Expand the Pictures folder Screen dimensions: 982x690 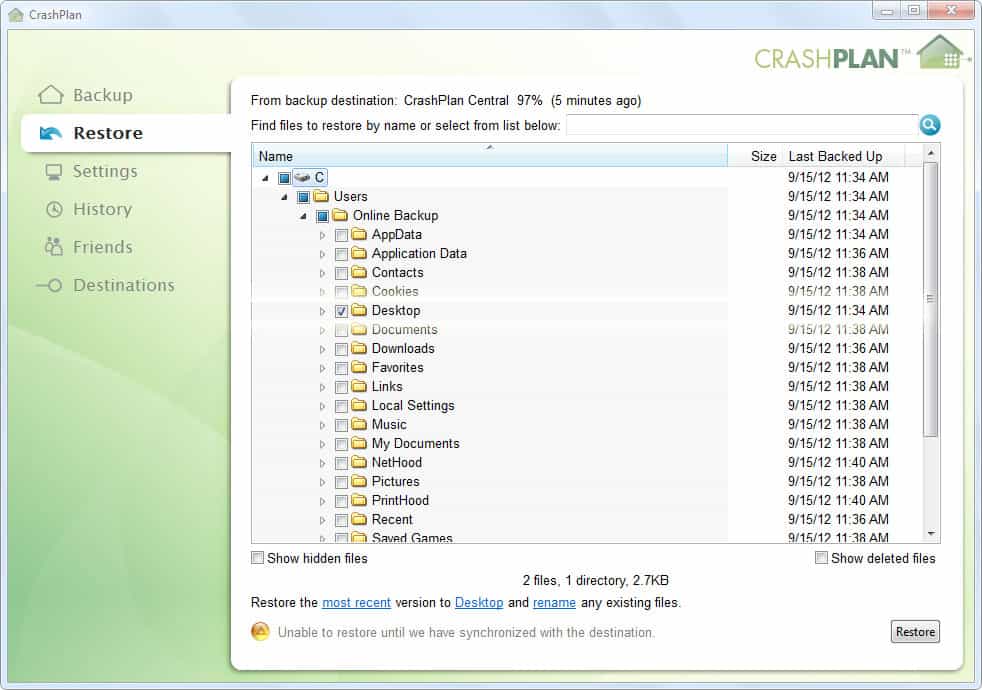[x=323, y=482]
